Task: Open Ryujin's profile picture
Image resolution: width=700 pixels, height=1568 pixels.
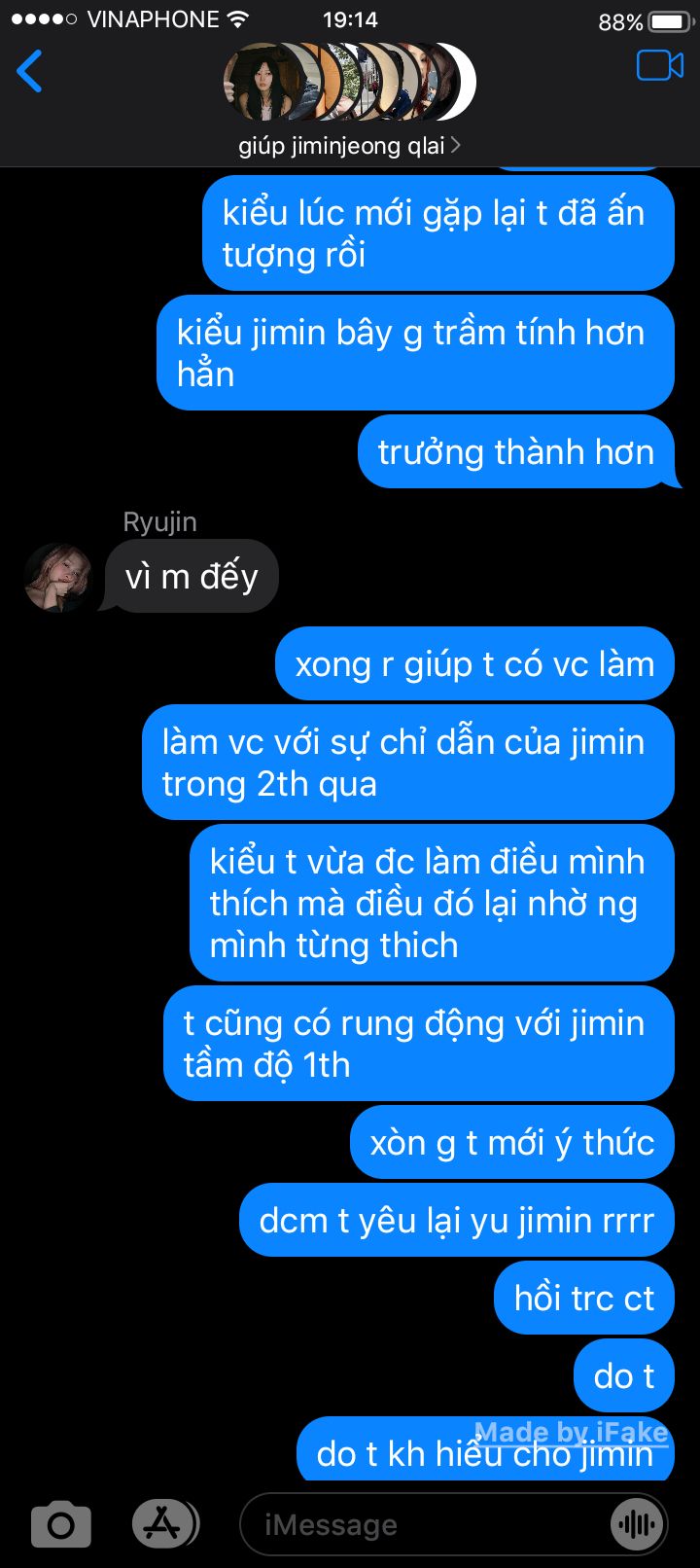Action: 58,577
